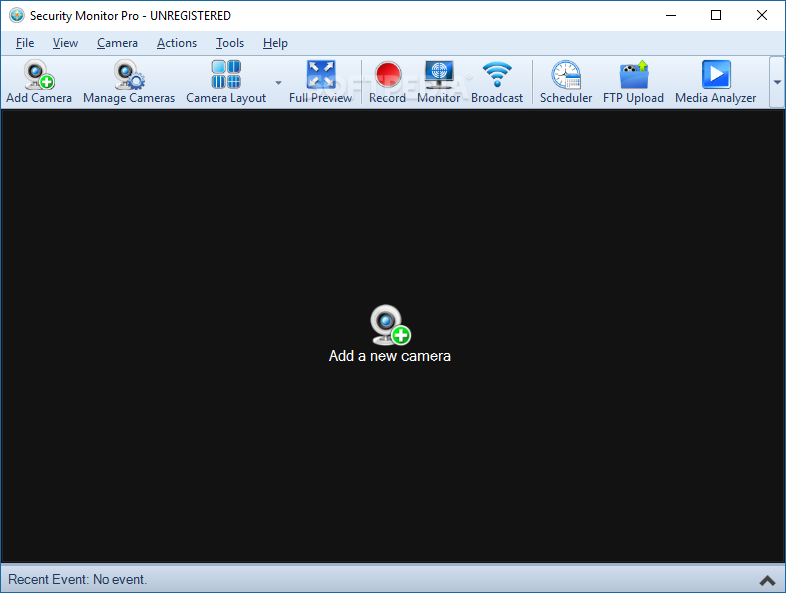
Task: Expand the event panel with the chevron
Action: [x=767, y=580]
